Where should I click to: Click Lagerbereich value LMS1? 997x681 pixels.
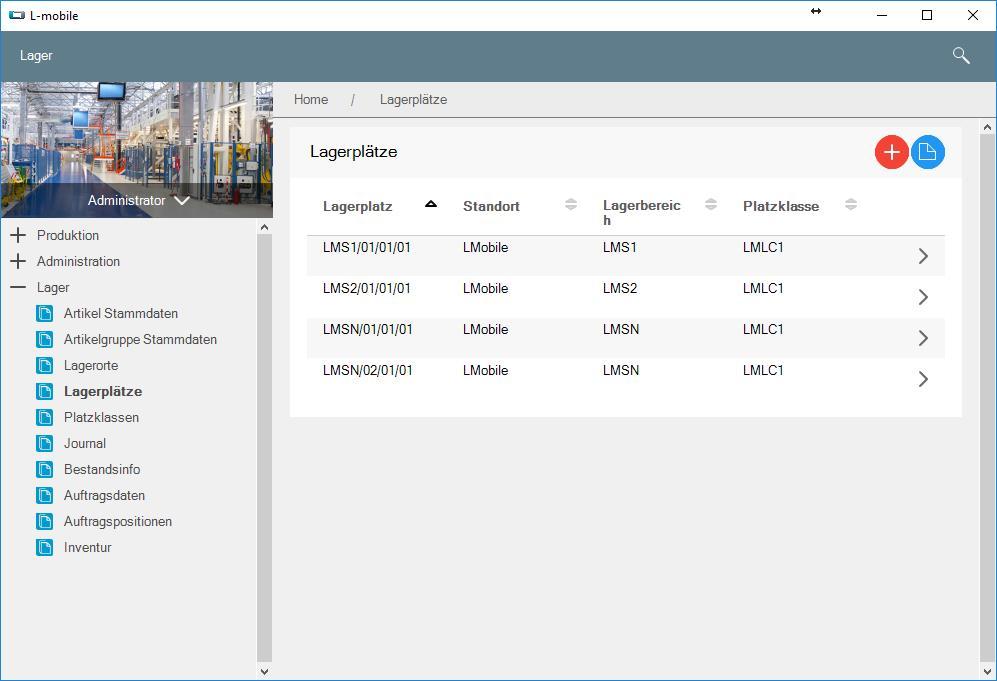[619, 247]
